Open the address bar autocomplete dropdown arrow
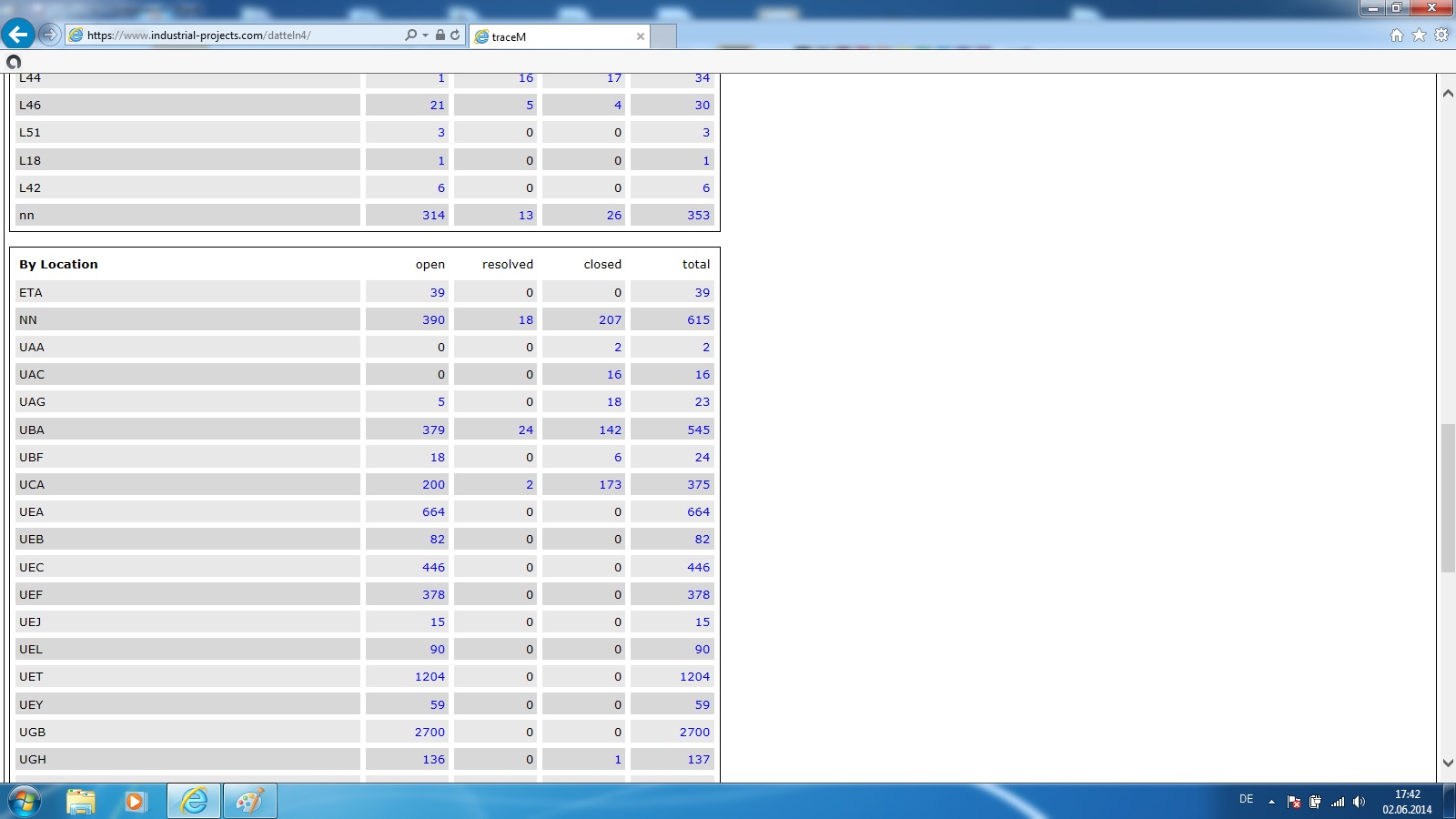The image size is (1456, 819). 425,35
